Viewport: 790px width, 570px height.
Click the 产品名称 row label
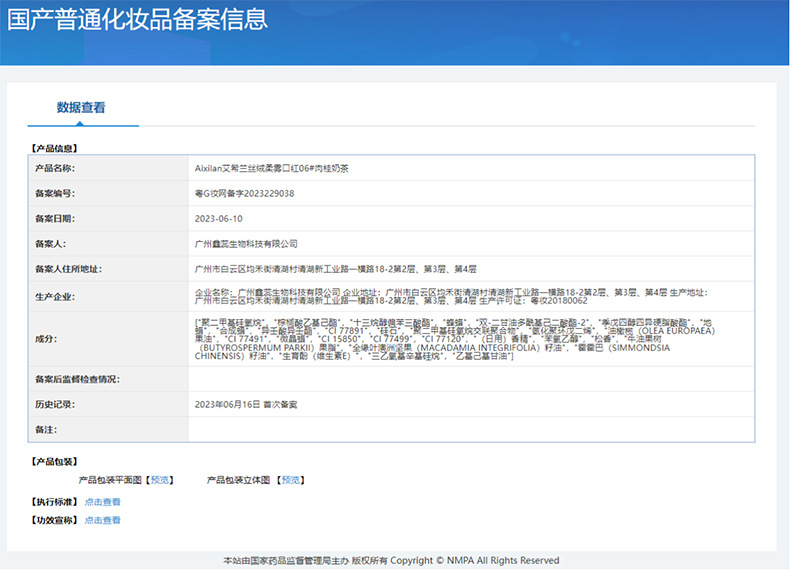(x=55, y=168)
